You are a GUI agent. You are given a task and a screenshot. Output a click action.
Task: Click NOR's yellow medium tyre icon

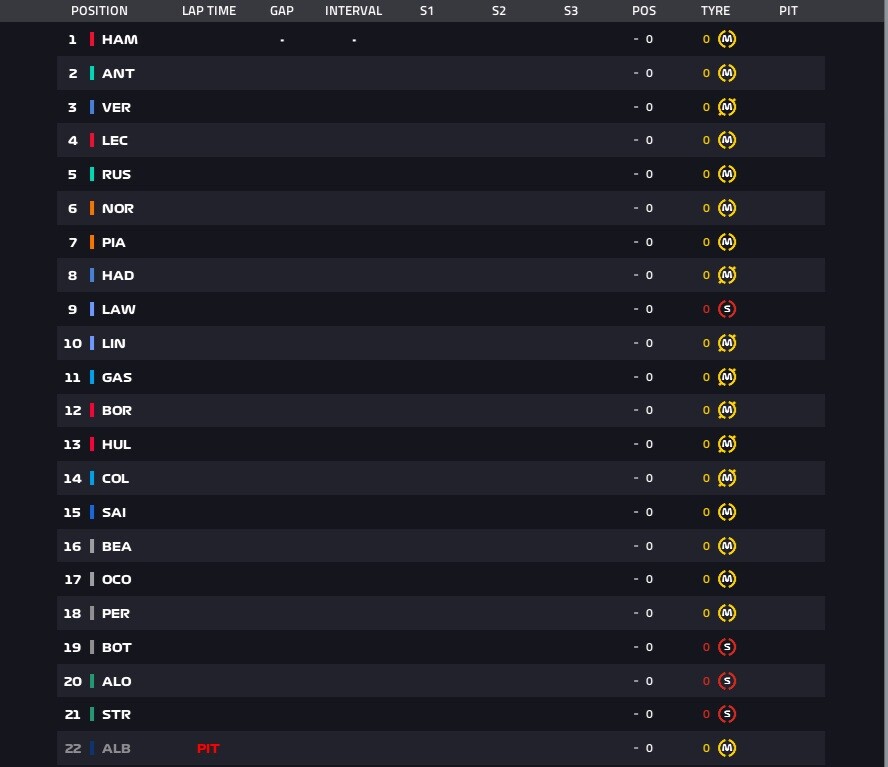tap(727, 208)
